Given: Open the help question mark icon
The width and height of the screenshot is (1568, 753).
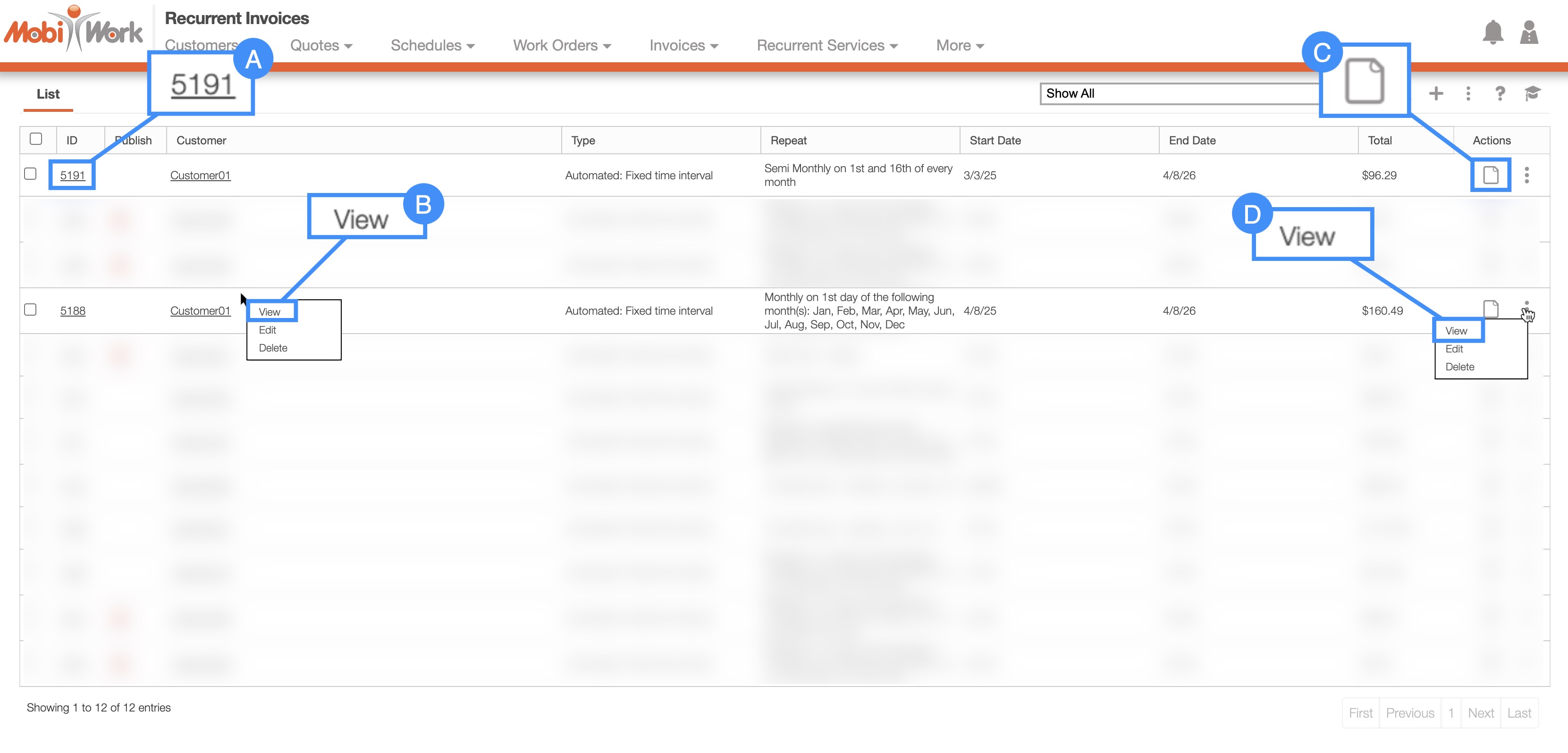Looking at the screenshot, I should (x=1500, y=93).
